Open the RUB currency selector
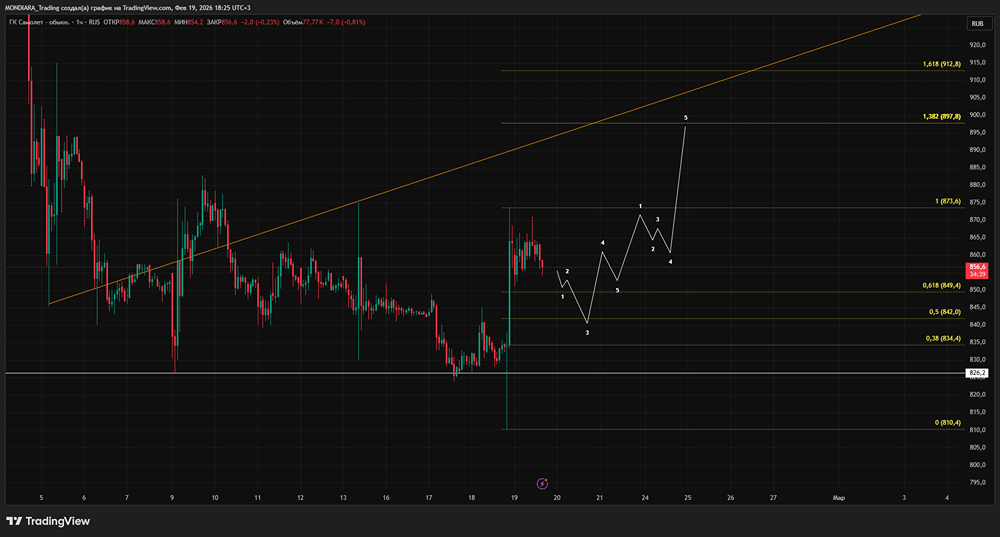 click(977, 24)
